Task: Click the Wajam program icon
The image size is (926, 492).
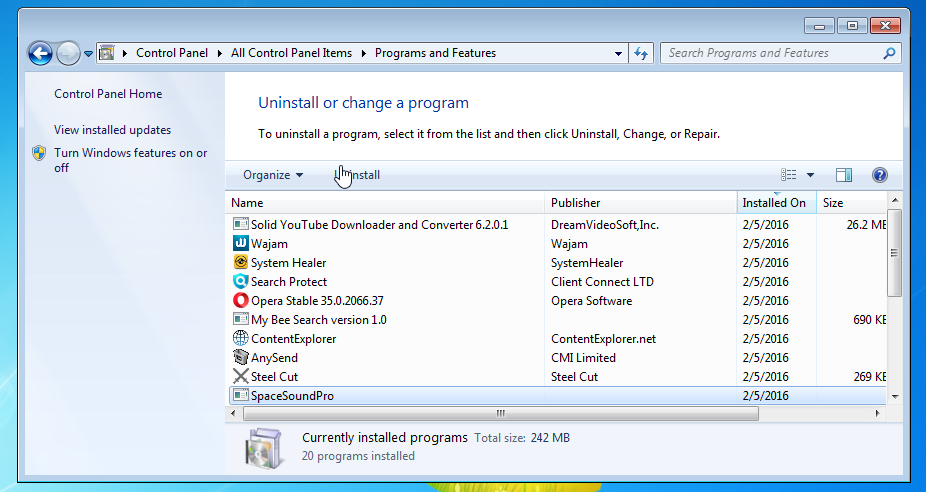Action: pos(240,243)
